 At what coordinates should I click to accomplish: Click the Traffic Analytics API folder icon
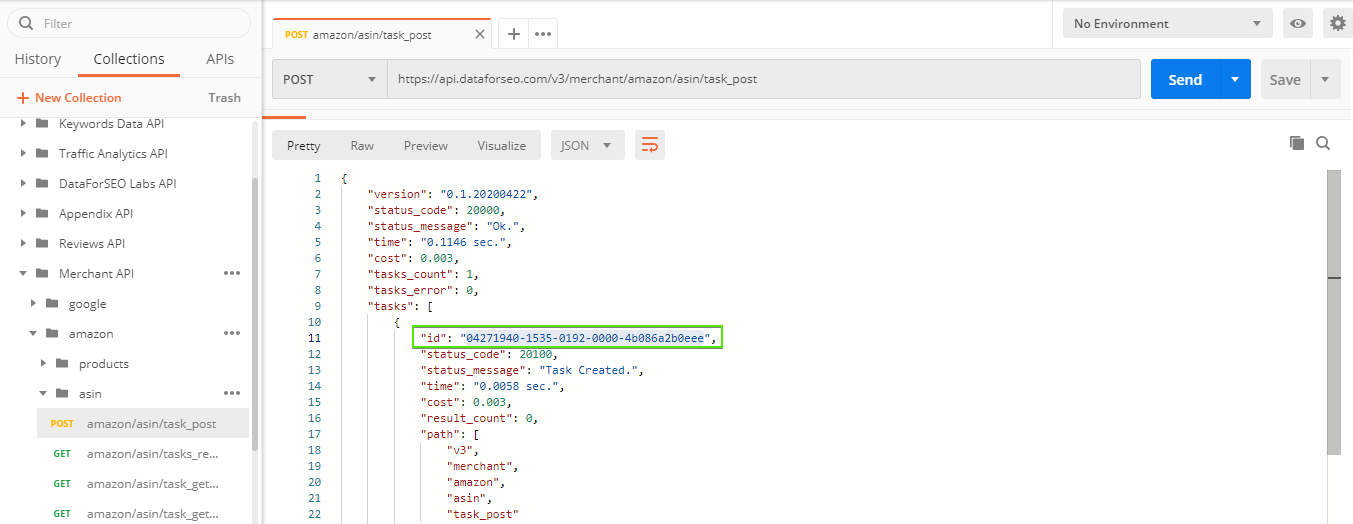point(41,154)
